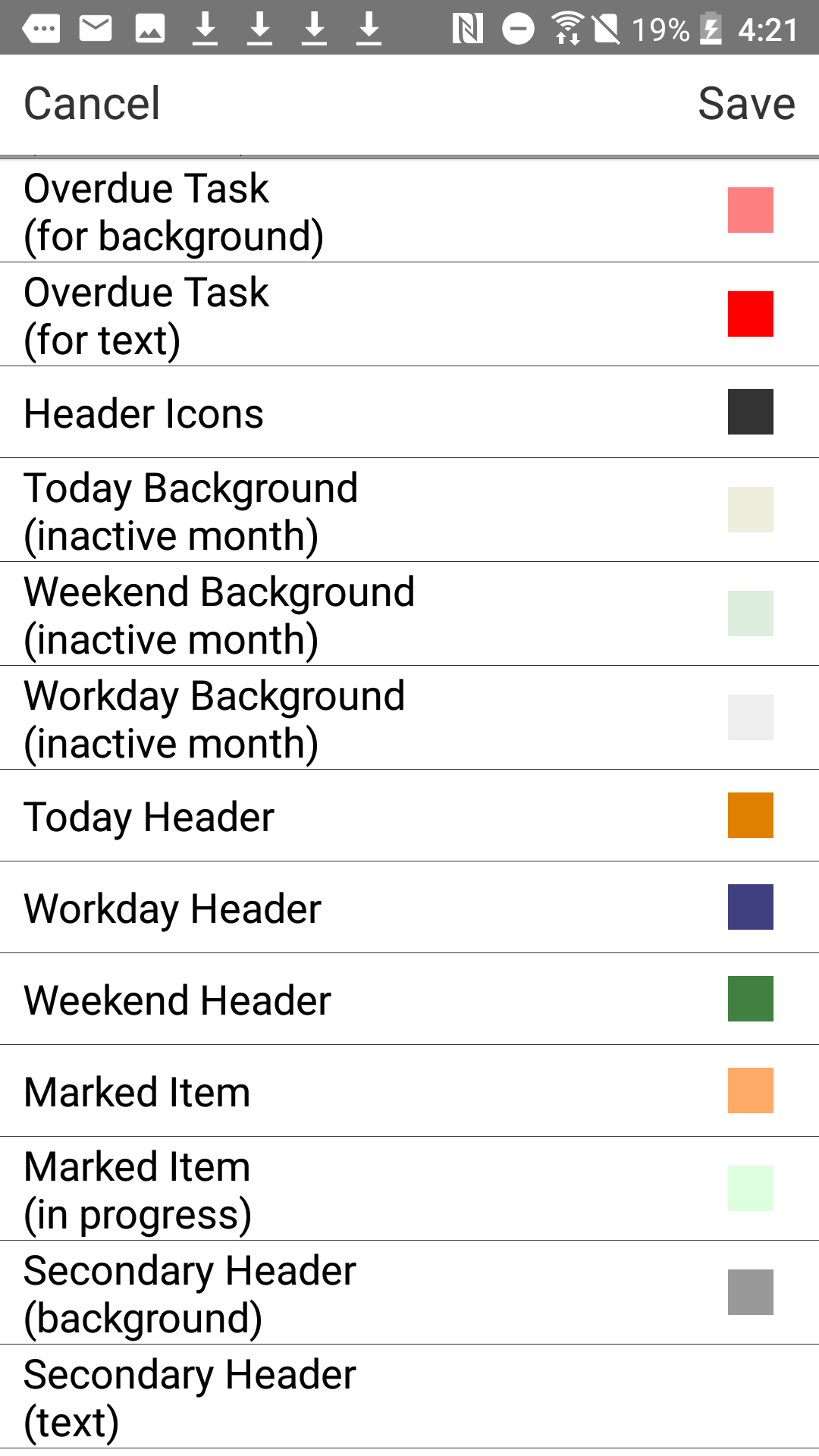Image resolution: width=819 pixels, height=1456 pixels.
Task: Change the red Overdue Task text color
Action: [x=750, y=314]
